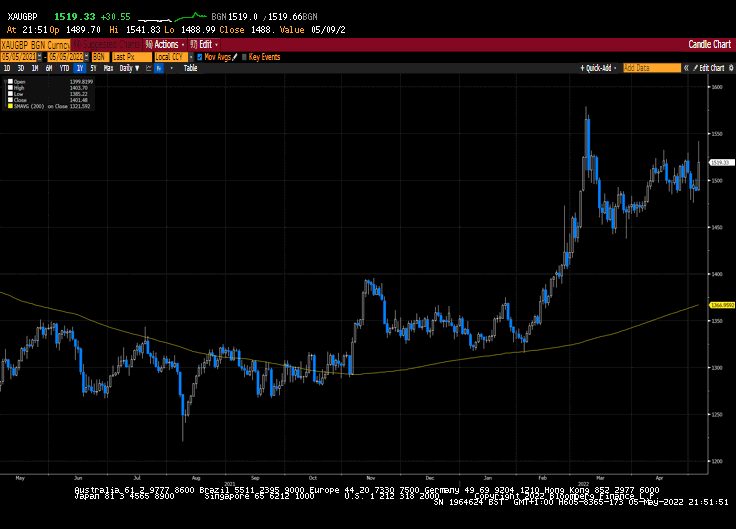
Task: Toggle the Close series legend checkbox
Action: coord(10,100)
